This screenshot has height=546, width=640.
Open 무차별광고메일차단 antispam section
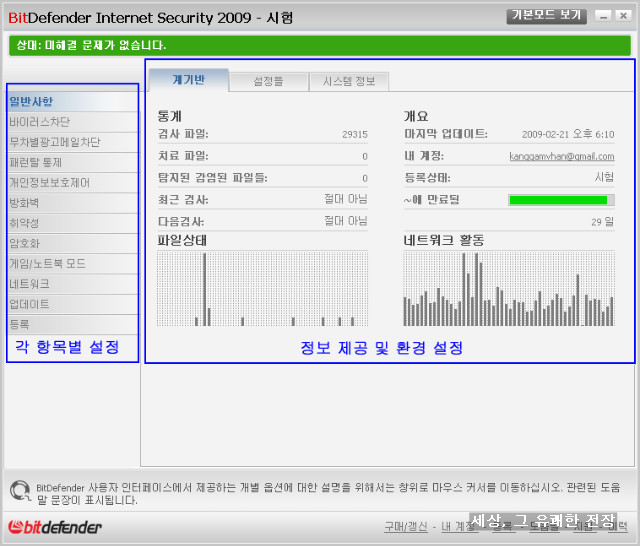point(73,142)
